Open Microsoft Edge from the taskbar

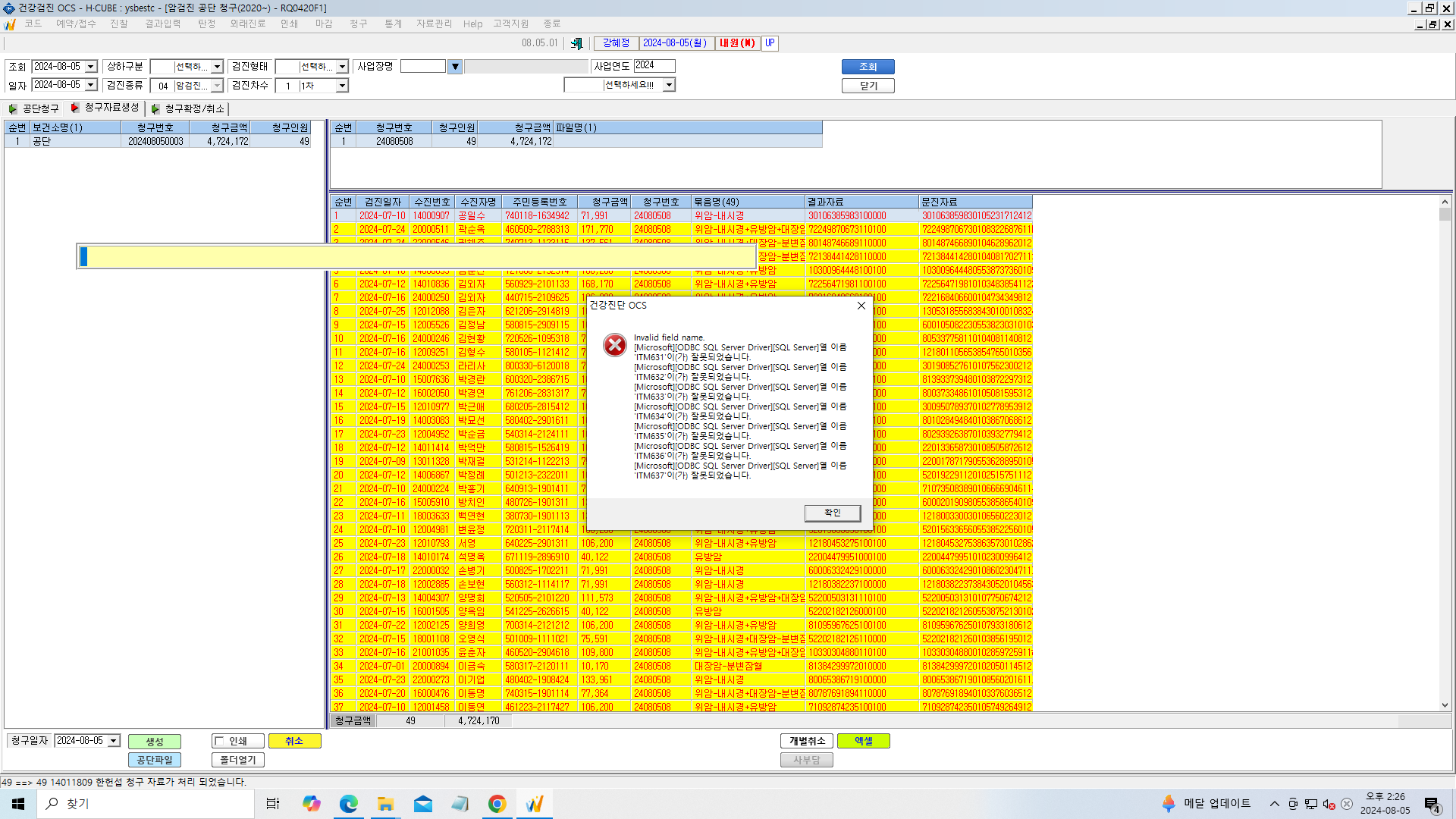pyautogui.click(x=348, y=804)
